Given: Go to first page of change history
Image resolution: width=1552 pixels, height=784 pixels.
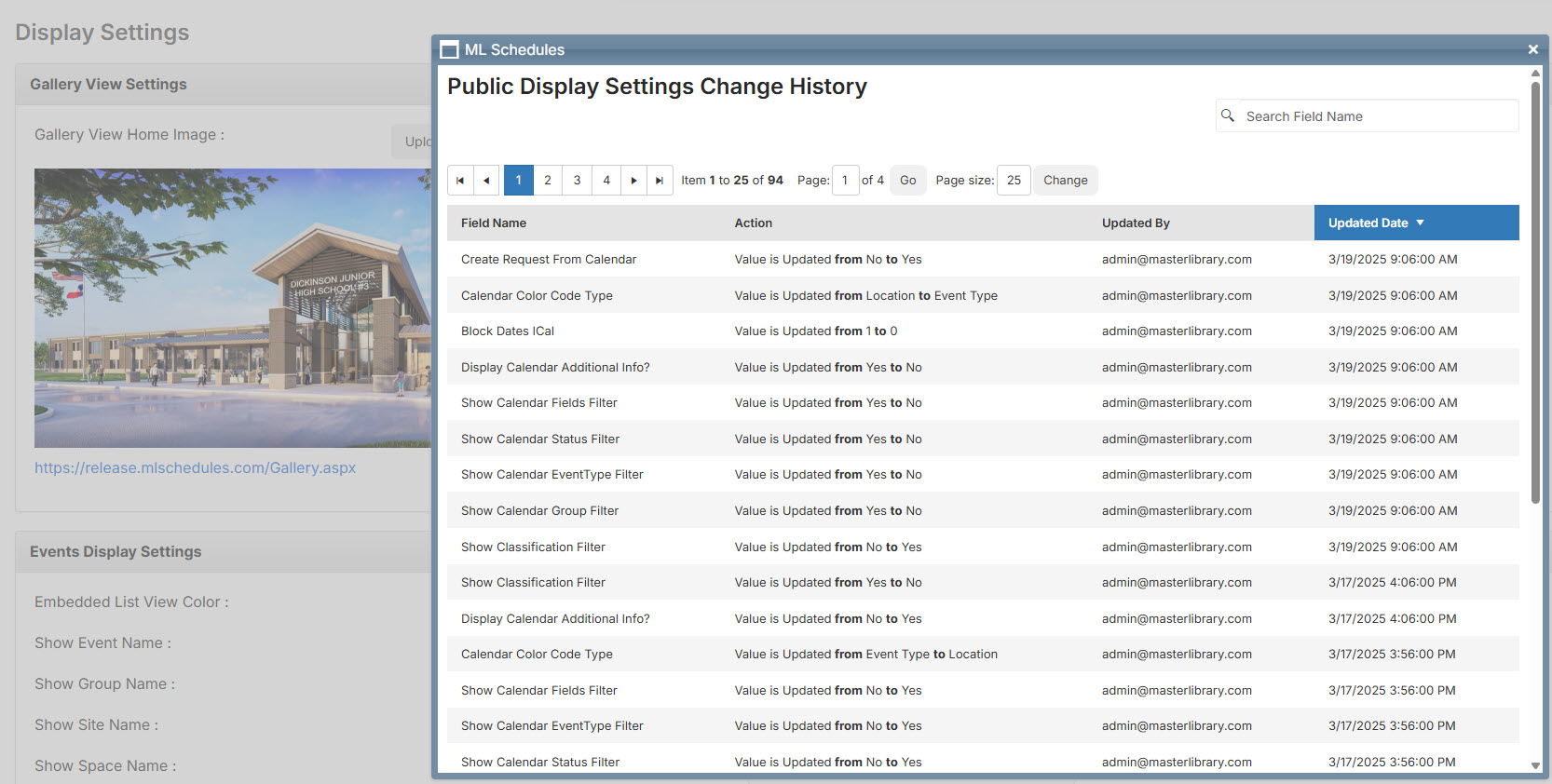Looking at the screenshot, I should tap(460, 181).
